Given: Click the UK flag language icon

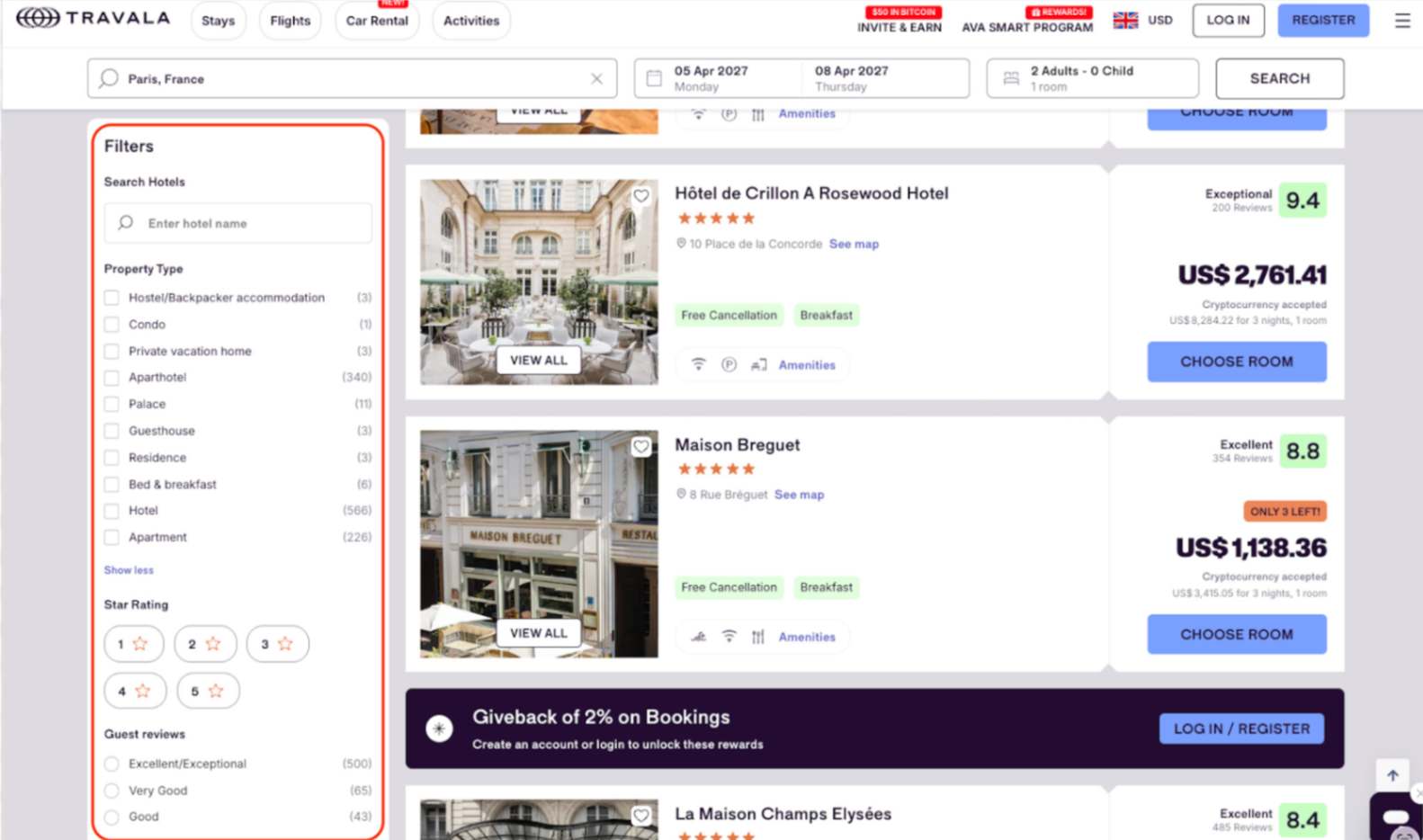Looking at the screenshot, I should click(x=1125, y=20).
